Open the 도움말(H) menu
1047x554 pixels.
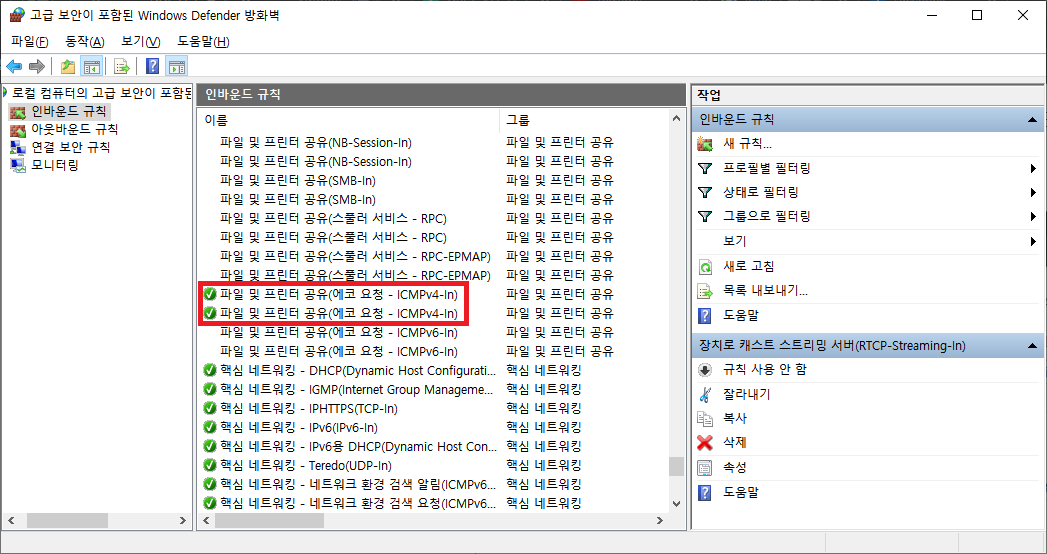[x=204, y=41]
